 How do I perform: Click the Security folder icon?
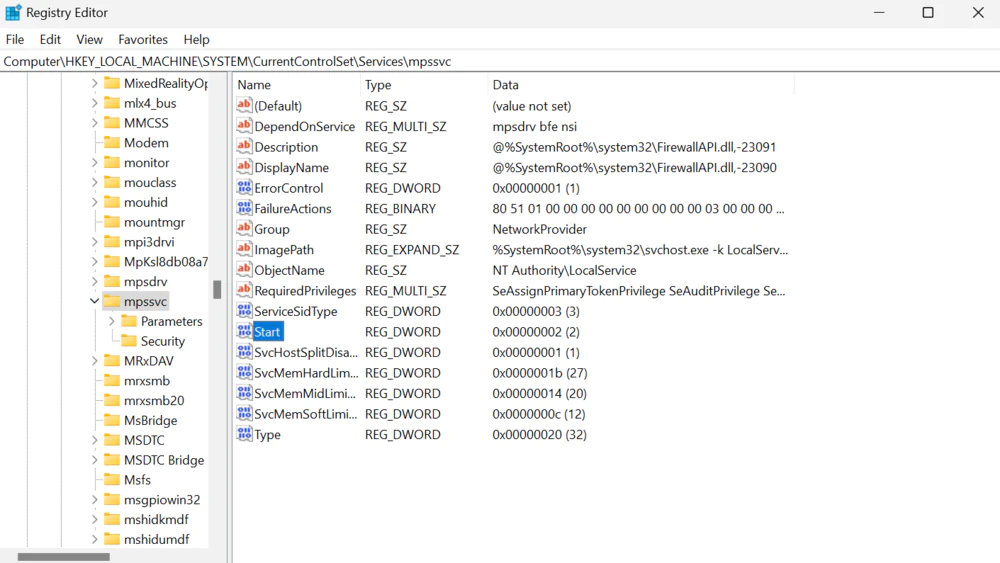[x=129, y=340]
